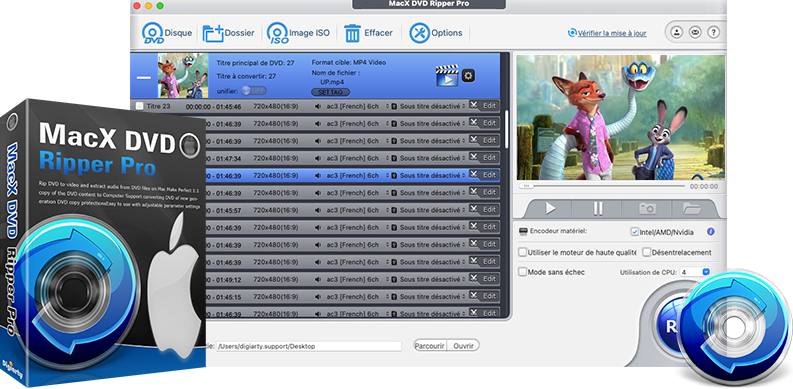Play the preview video
793x389 pixels.
click(550, 208)
